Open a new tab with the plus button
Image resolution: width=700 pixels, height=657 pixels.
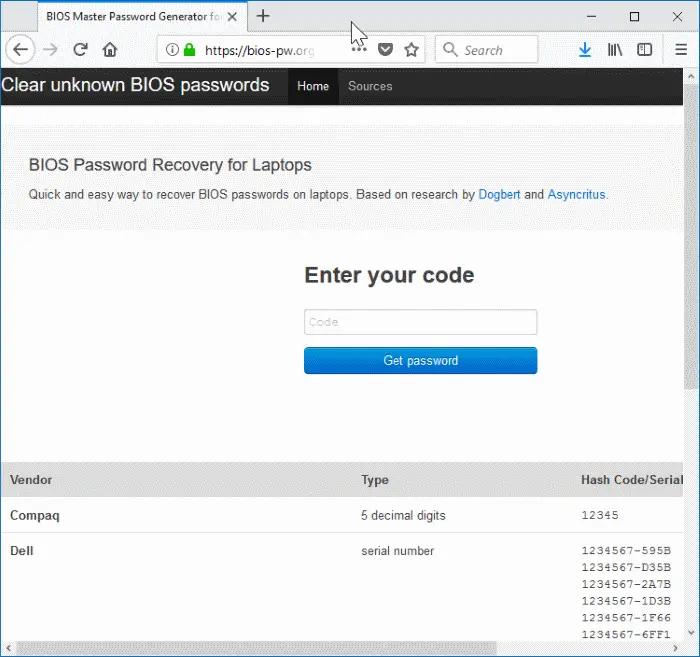263,16
